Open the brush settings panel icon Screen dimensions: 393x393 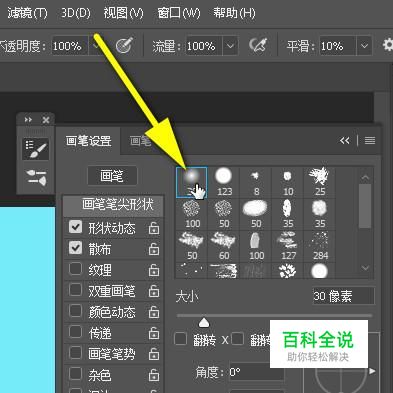(35, 149)
